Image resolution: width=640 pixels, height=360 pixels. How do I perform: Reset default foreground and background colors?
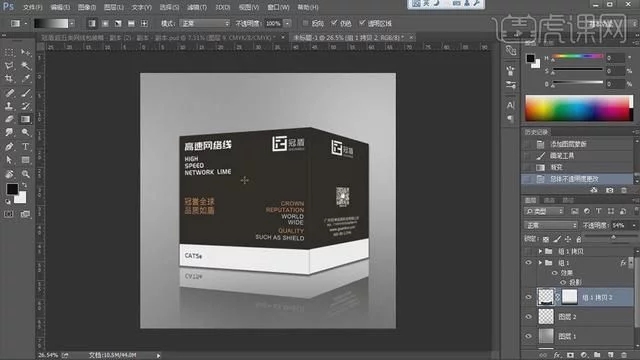(8, 202)
